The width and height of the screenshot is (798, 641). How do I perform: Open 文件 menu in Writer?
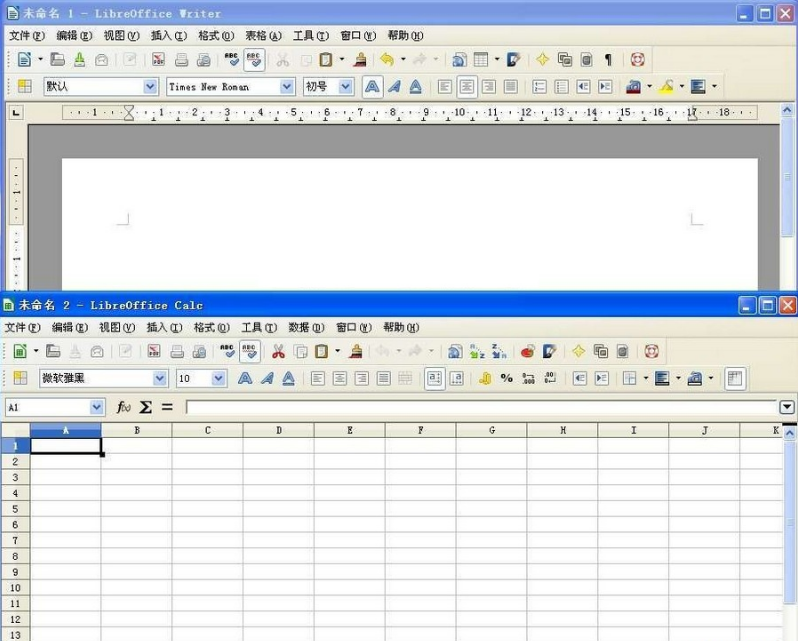pyautogui.click(x=27, y=36)
